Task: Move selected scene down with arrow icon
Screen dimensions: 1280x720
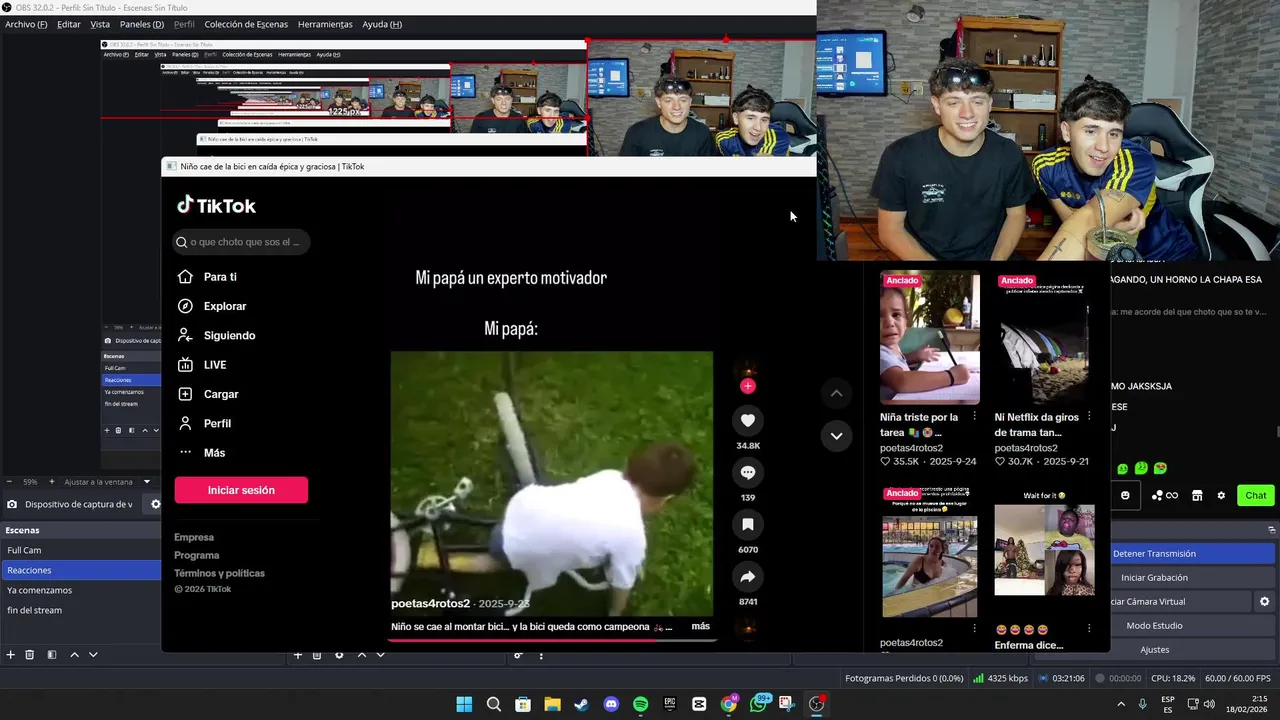Action: (x=93, y=655)
